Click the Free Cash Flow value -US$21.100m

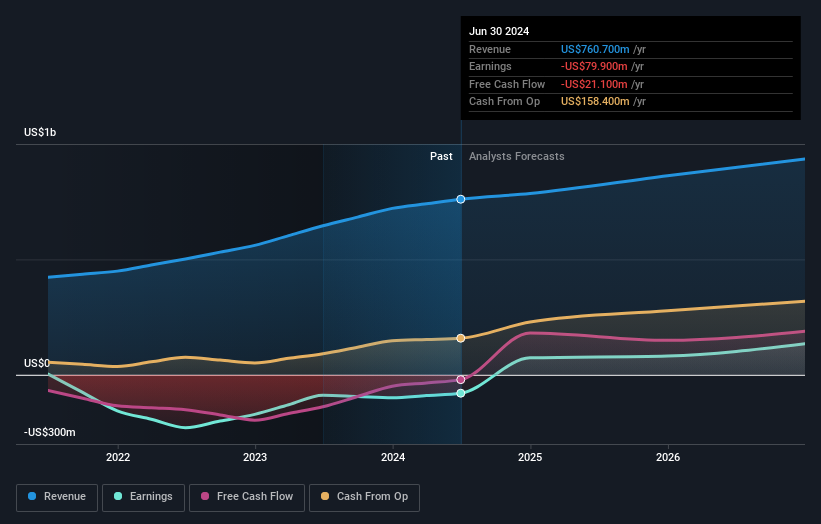click(594, 84)
